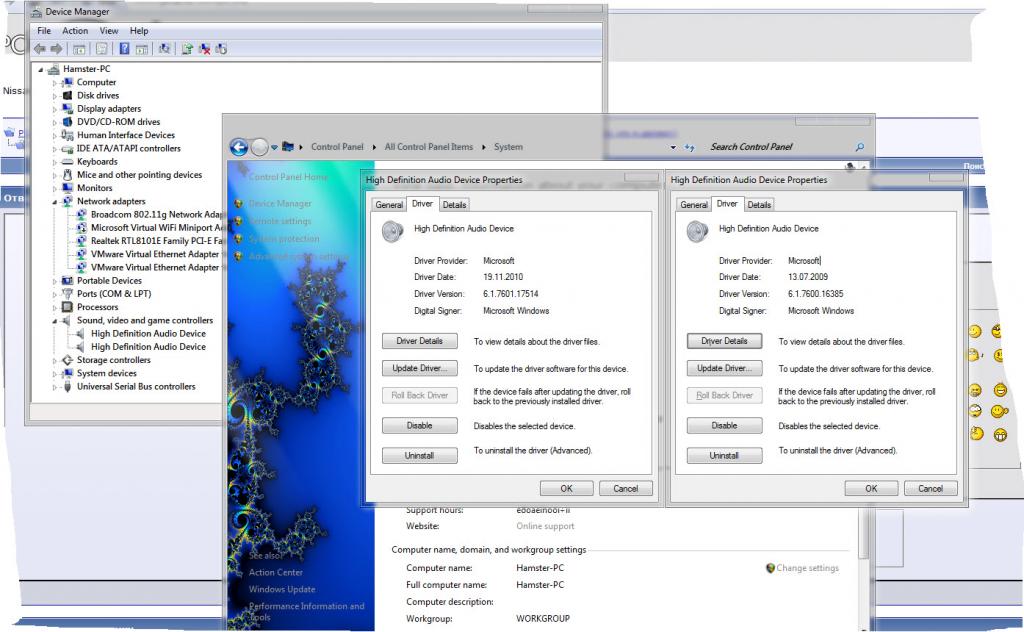Image resolution: width=1024 pixels, height=632 pixels.
Task: Open the View menu in Device Manager
Action: [x=108, y=31]
